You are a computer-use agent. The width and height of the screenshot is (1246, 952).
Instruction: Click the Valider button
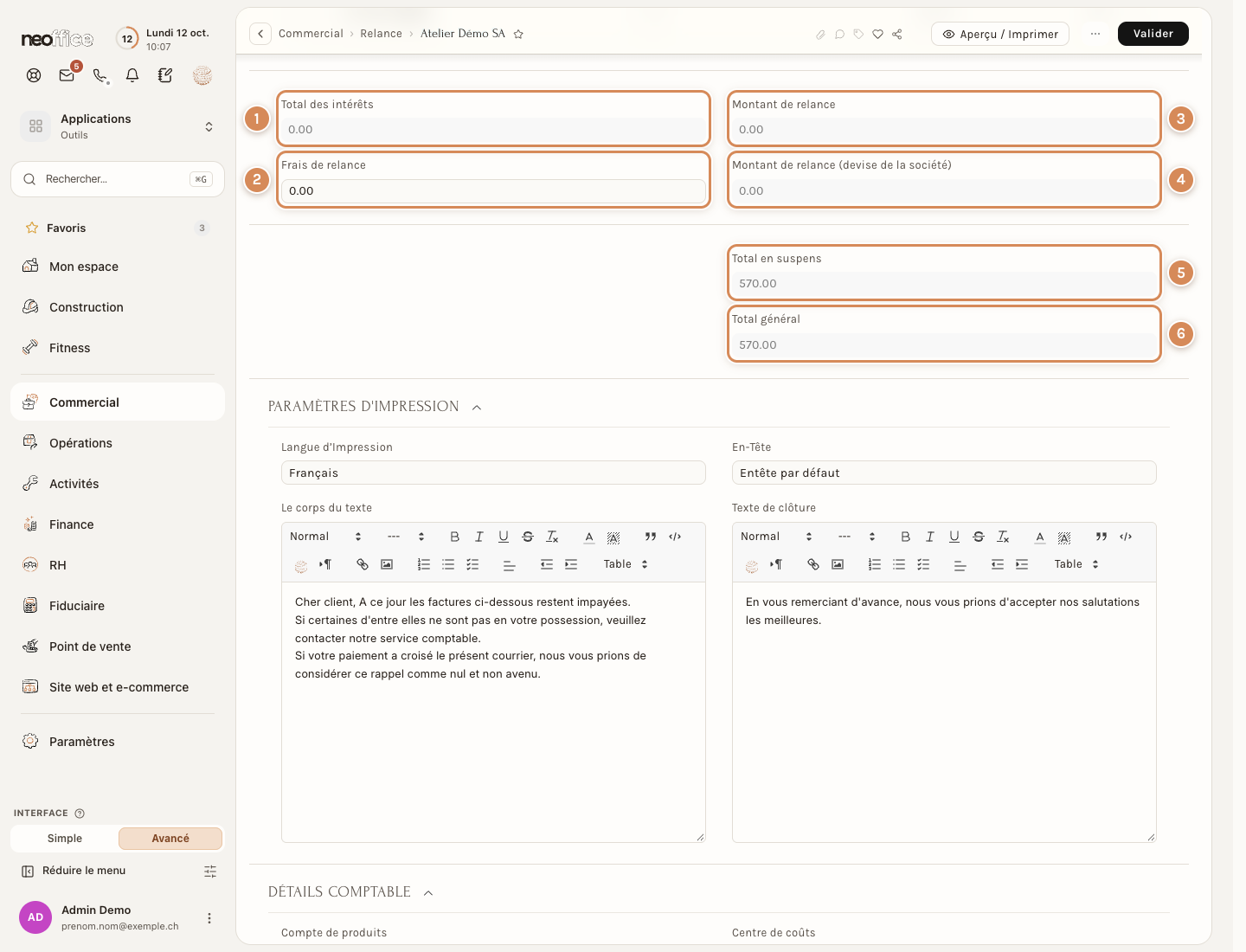point(1153,34)
